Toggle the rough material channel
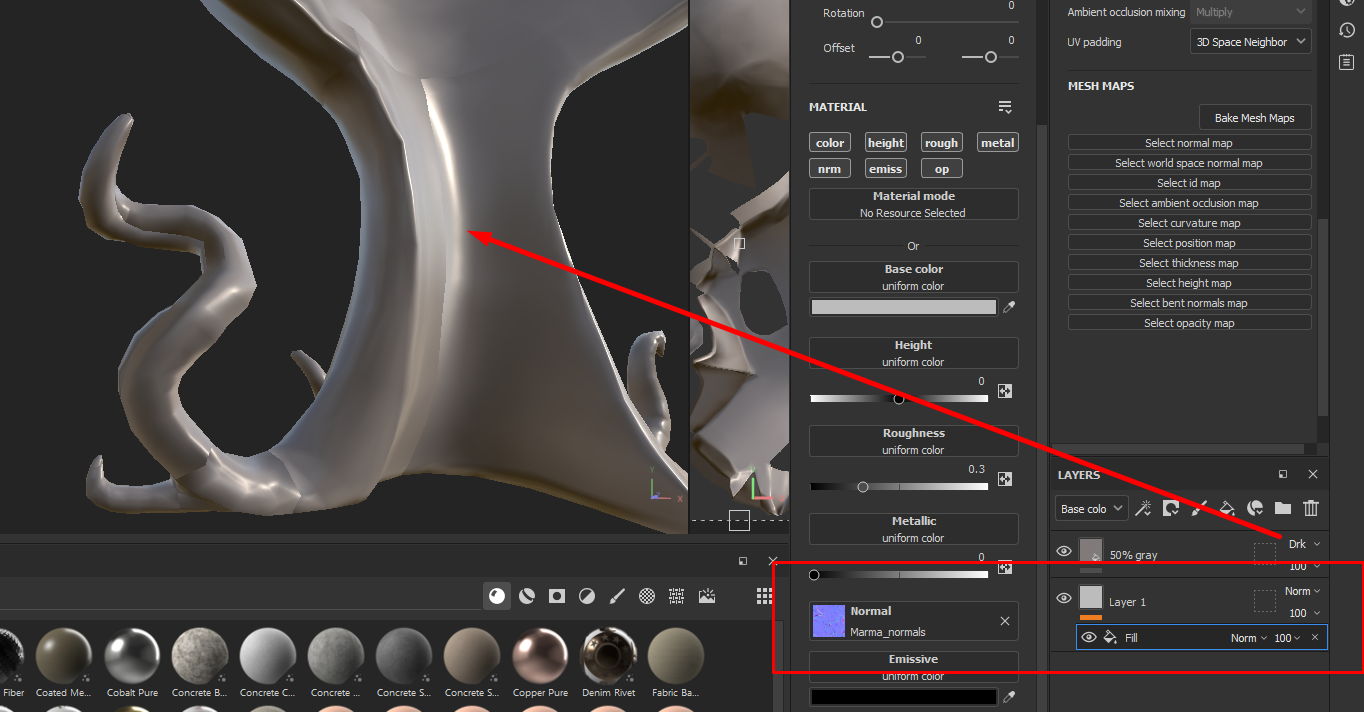The width and height of the screenshot is (1364, 712). pos(942,143)
